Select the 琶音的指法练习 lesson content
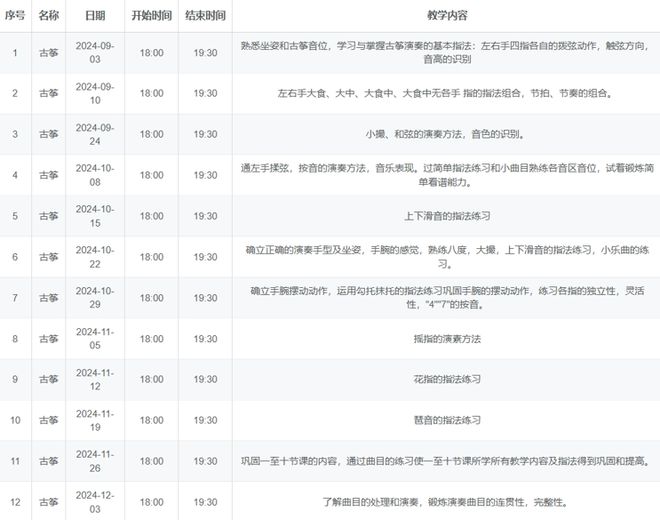 [445, 420]
